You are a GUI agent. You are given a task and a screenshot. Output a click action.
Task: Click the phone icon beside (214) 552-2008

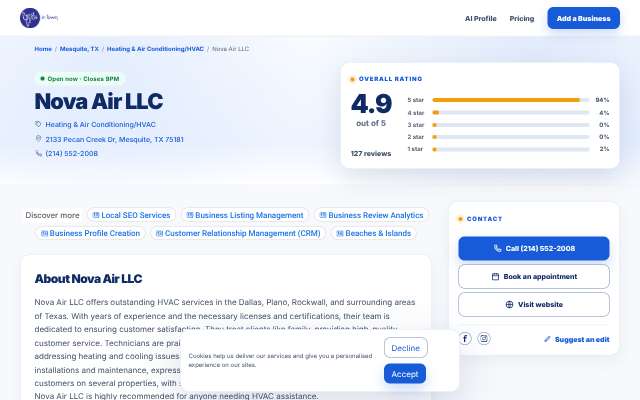click(38, 153)
